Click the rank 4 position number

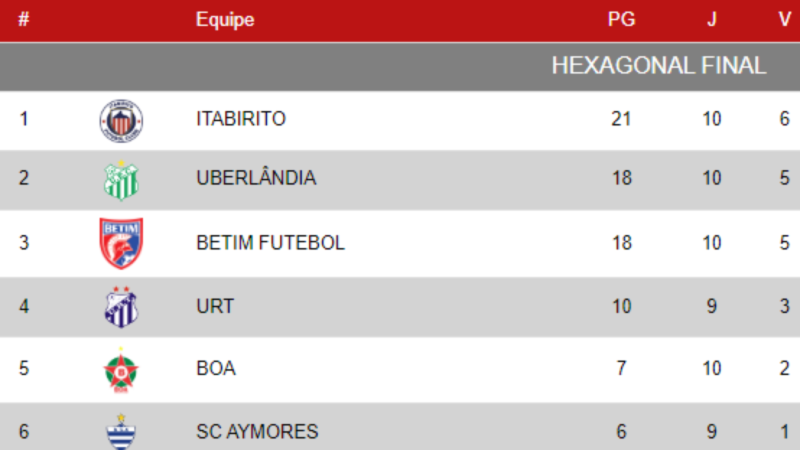tap(23, 307)
